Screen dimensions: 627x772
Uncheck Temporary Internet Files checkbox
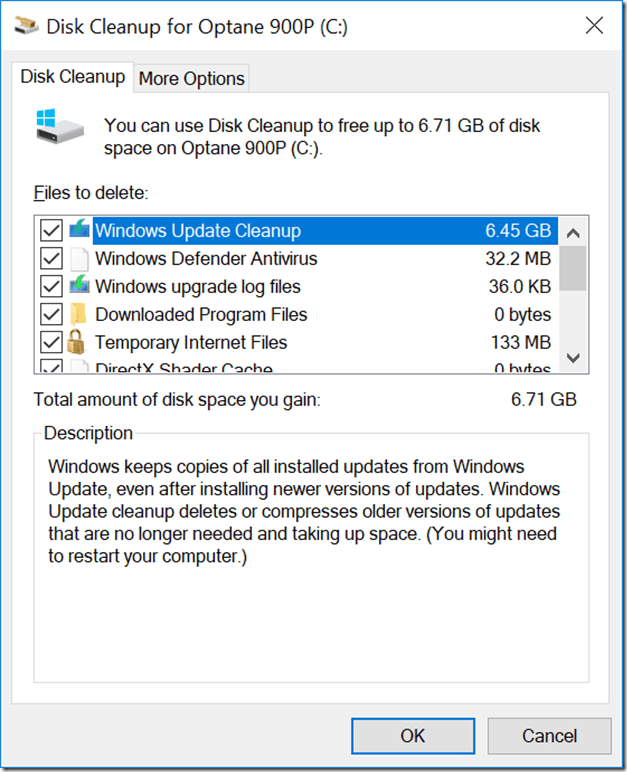[x=51, y=342]
